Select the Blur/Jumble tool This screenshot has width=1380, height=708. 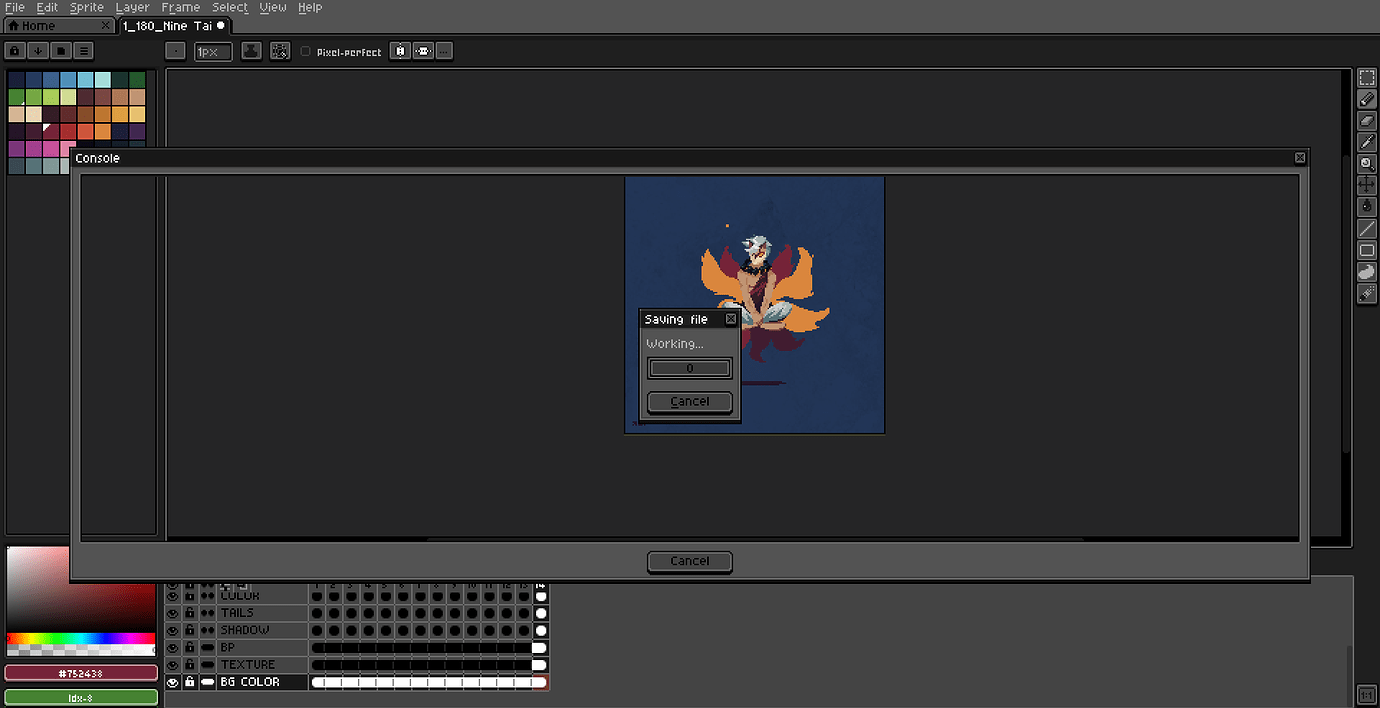[1367, 293]
